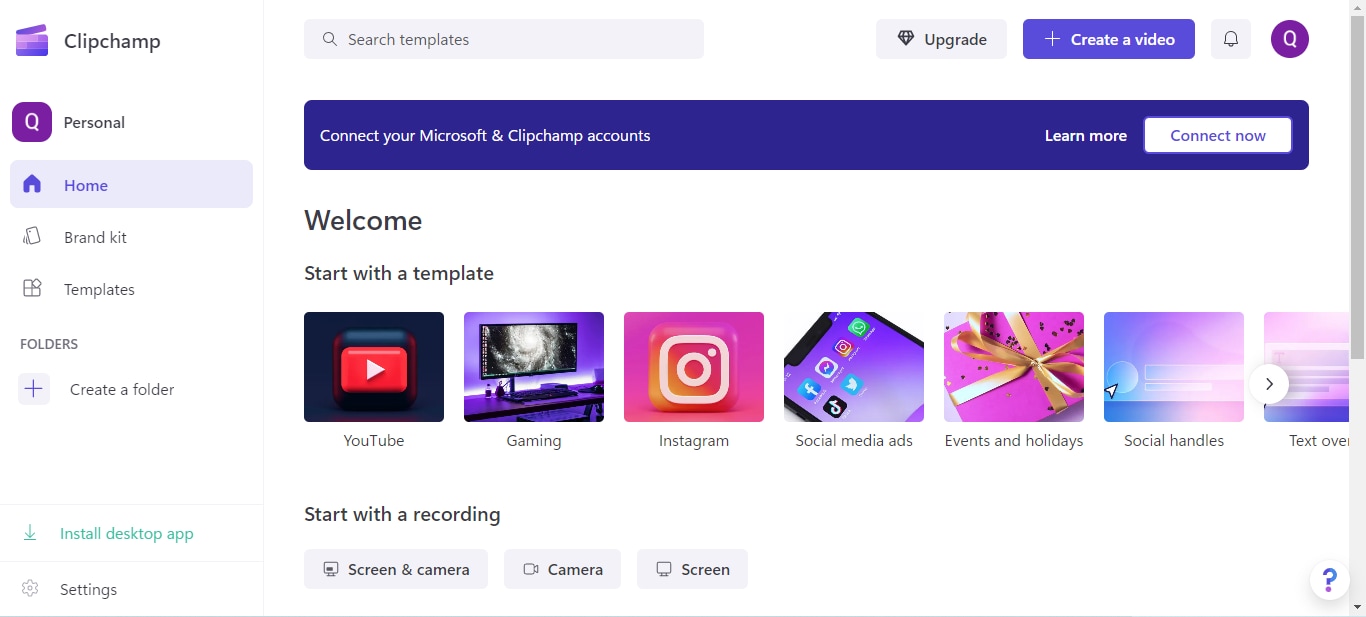The width and height of the screenshot is (1366, 617).
Task: Focus the Search templates field
Action: click(x=504, y=39)
